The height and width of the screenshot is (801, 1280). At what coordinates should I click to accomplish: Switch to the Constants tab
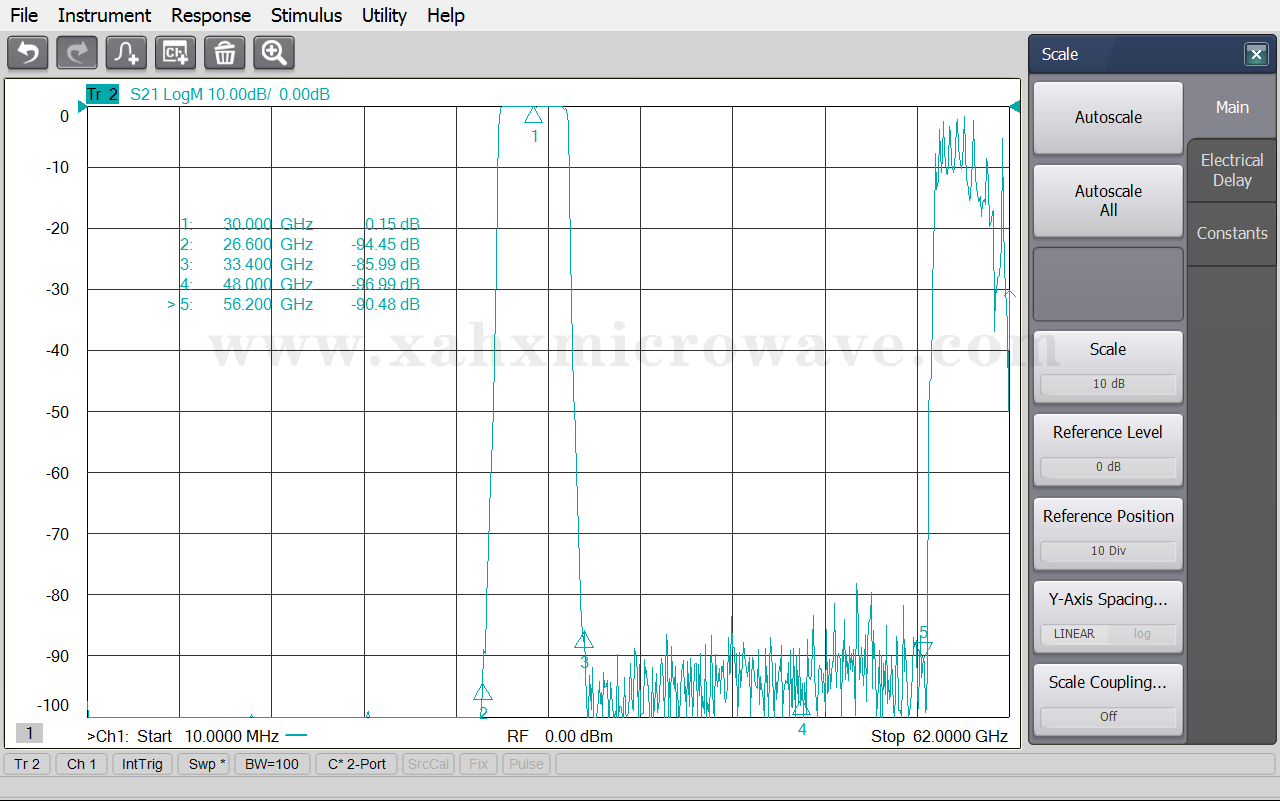pos(1232,233)
